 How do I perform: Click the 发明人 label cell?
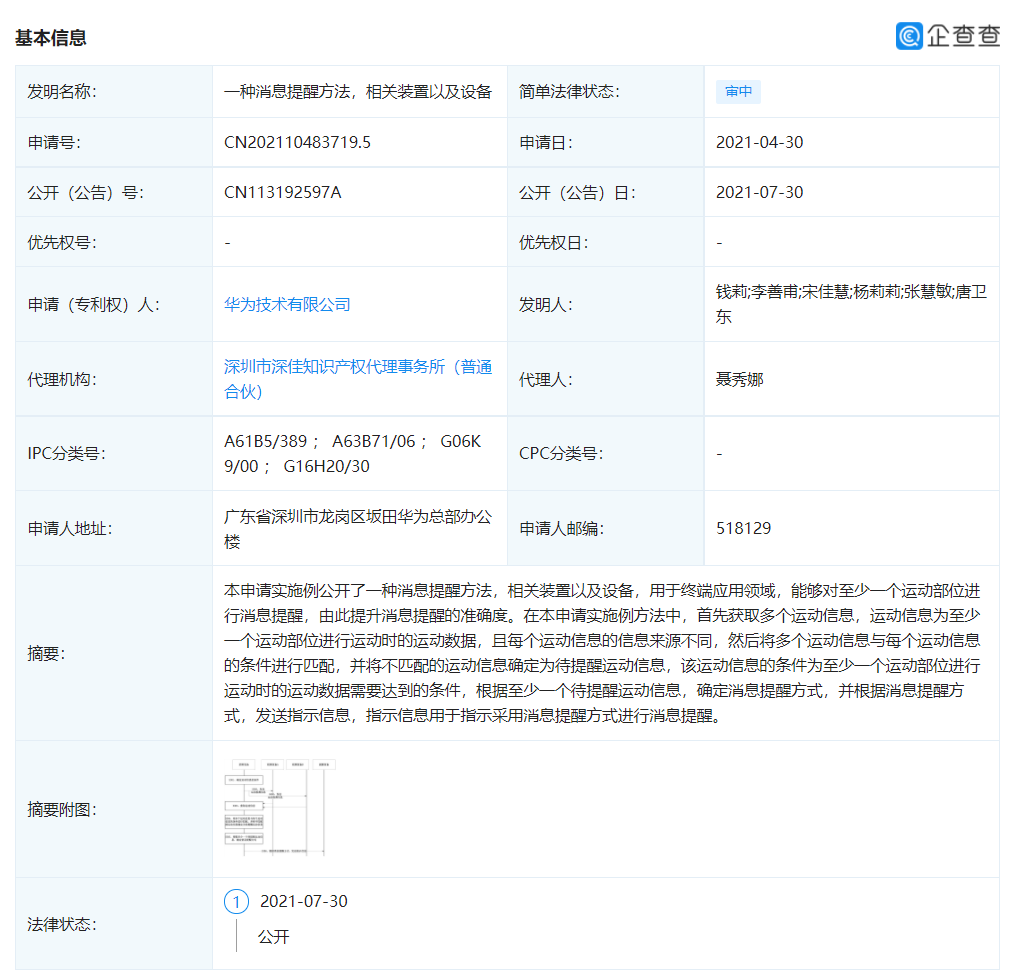(x=605, y=304)
